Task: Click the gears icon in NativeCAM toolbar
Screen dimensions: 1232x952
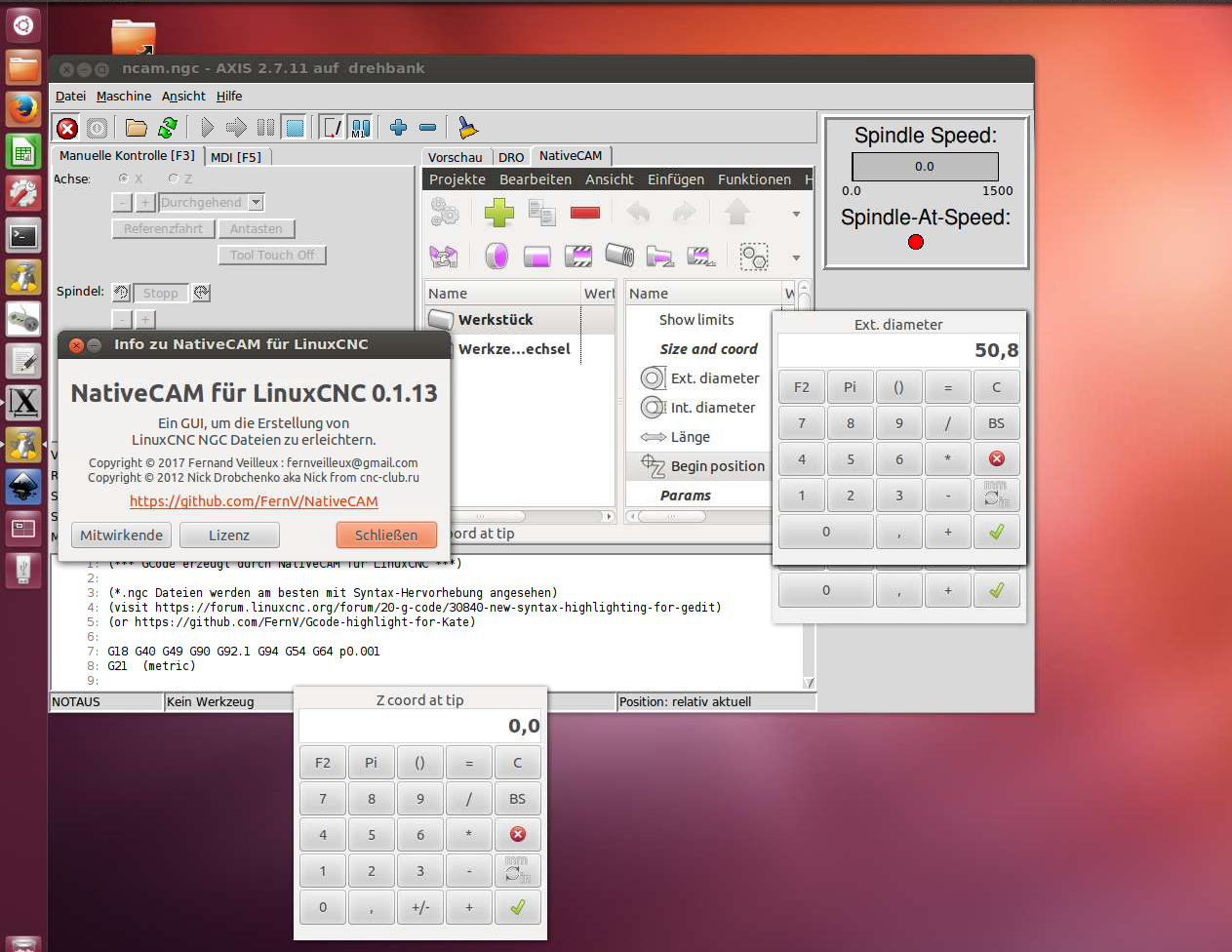Action: (x=445, y=212)
